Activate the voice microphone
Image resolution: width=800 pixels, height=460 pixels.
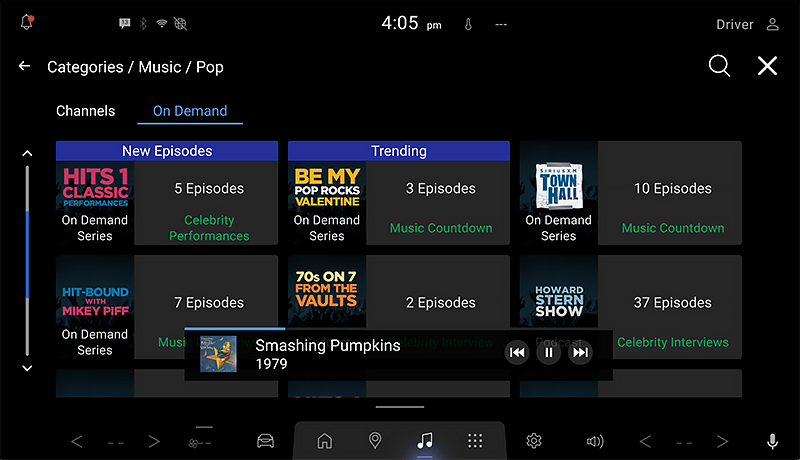click(x=772, y=441)
